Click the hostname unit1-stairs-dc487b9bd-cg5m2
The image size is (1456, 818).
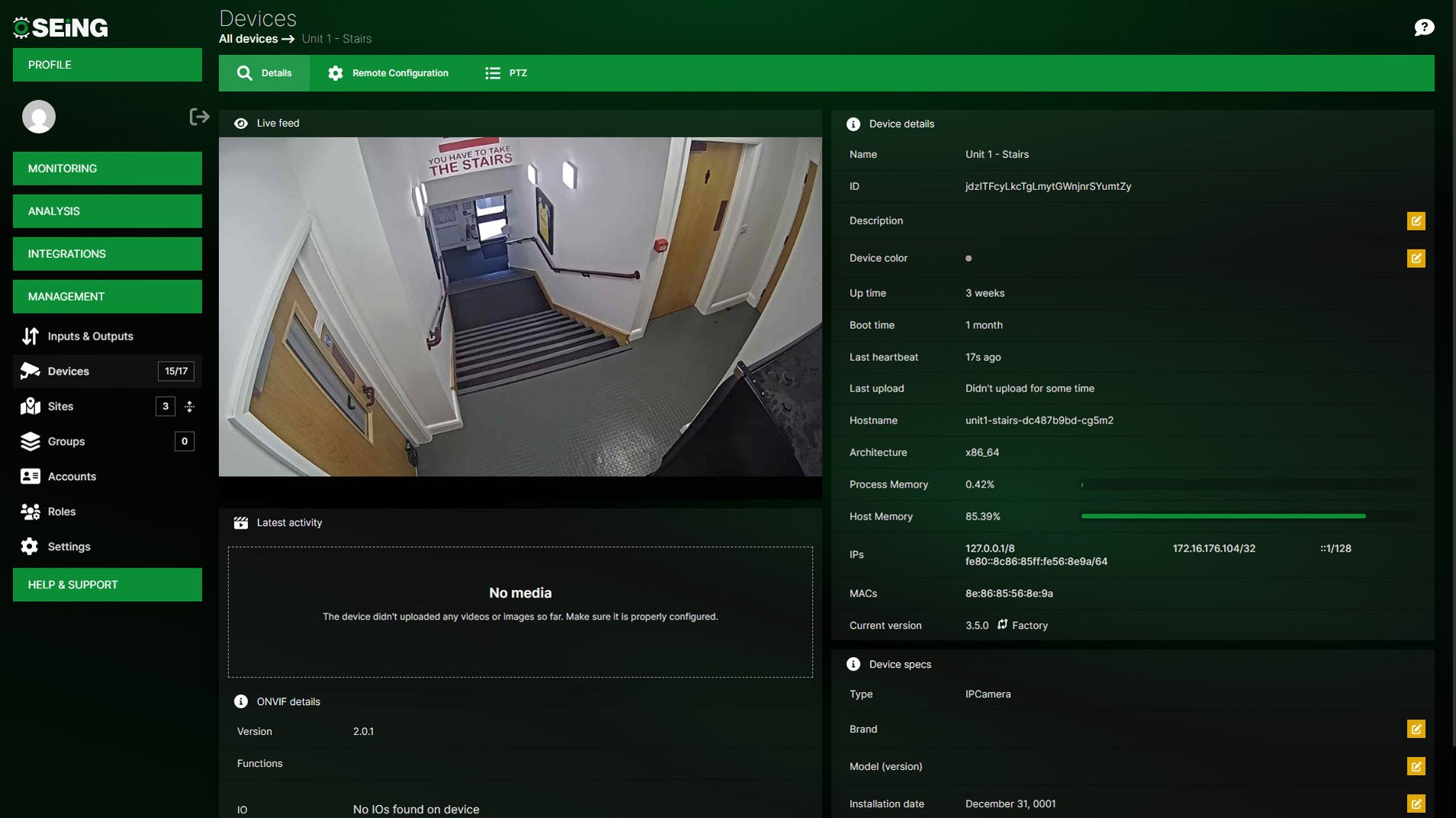pos(1039,420)
